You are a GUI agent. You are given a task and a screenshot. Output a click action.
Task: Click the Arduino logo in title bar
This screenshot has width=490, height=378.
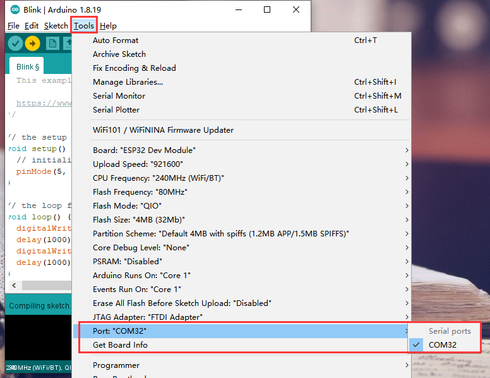[x=15, y=9]
